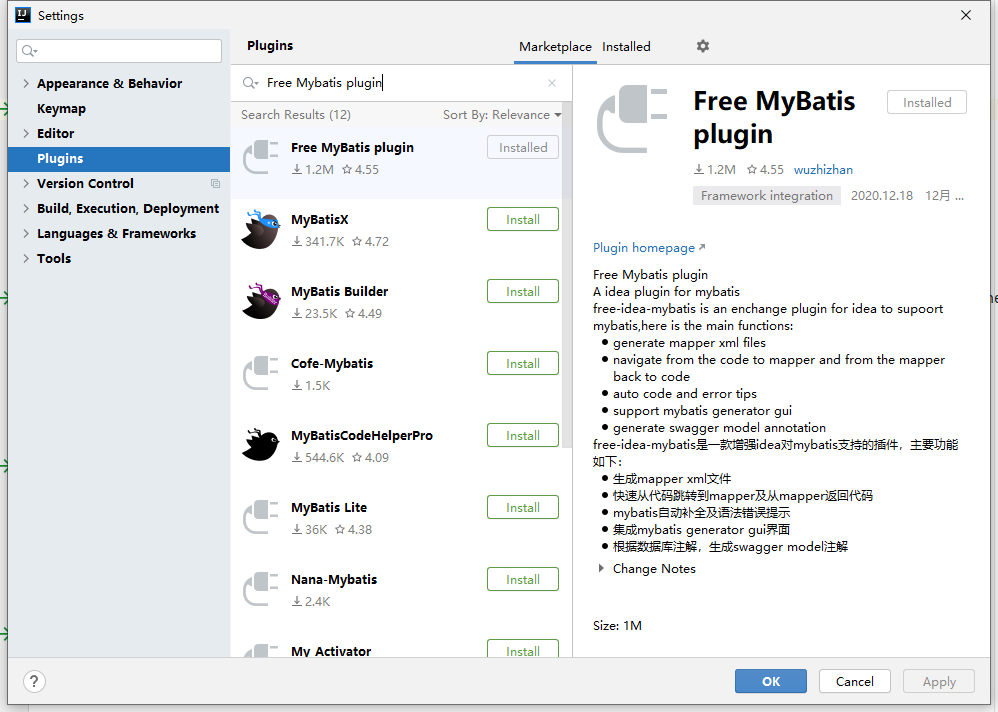
Task: Expand the Tools settings node
Action: point(26,258)
